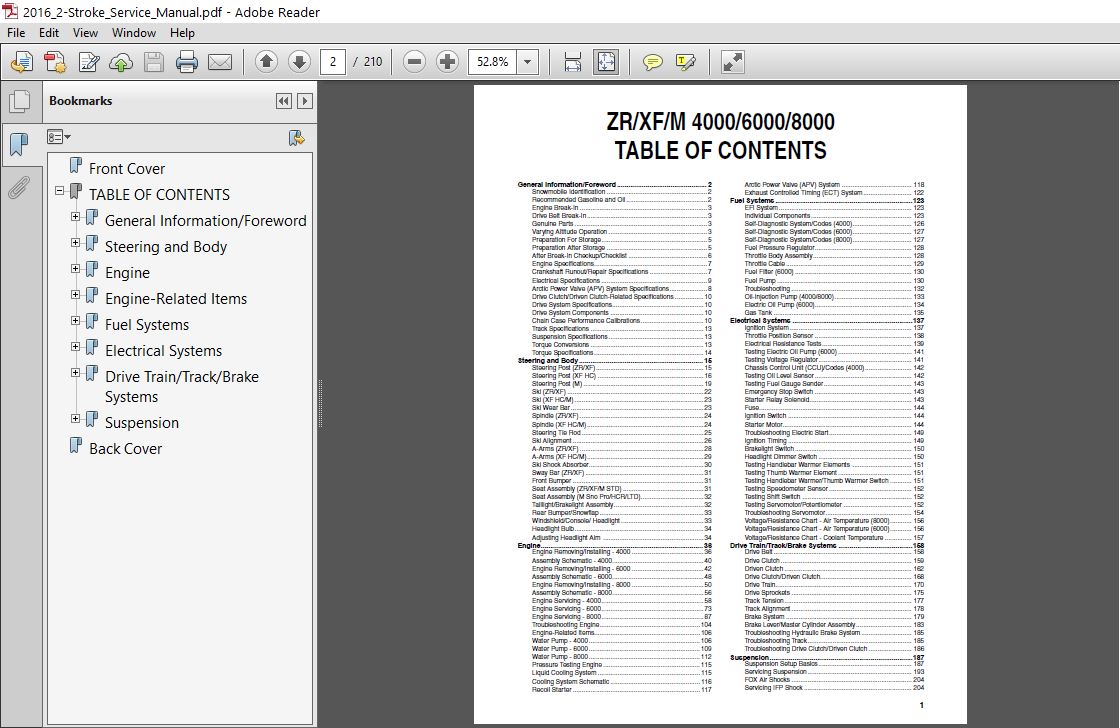This screenshot has width=1120, height=728.
Task: Click the email envelope icon
Action: tap(220, 62)
